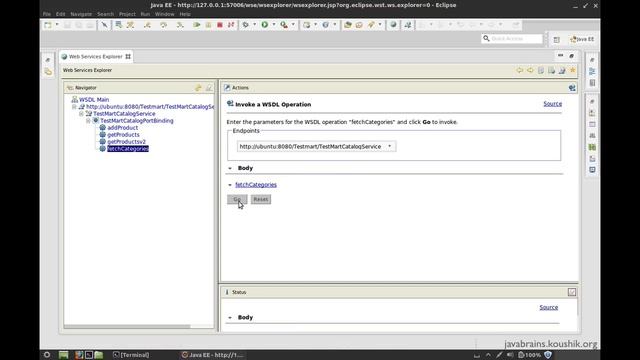Open the Properties view icon in right trim

click(592, 124)
